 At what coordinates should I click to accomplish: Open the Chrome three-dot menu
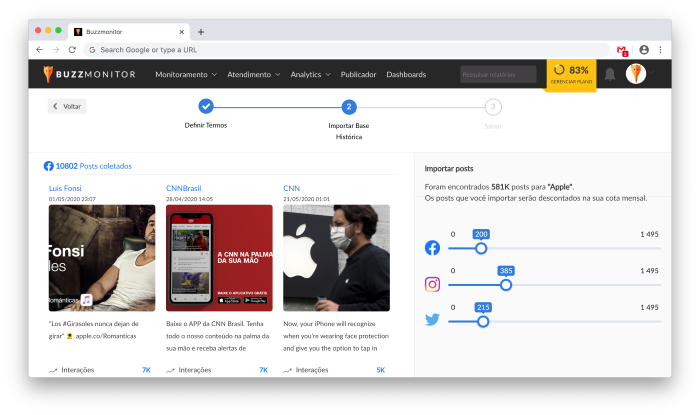(661, 49)
